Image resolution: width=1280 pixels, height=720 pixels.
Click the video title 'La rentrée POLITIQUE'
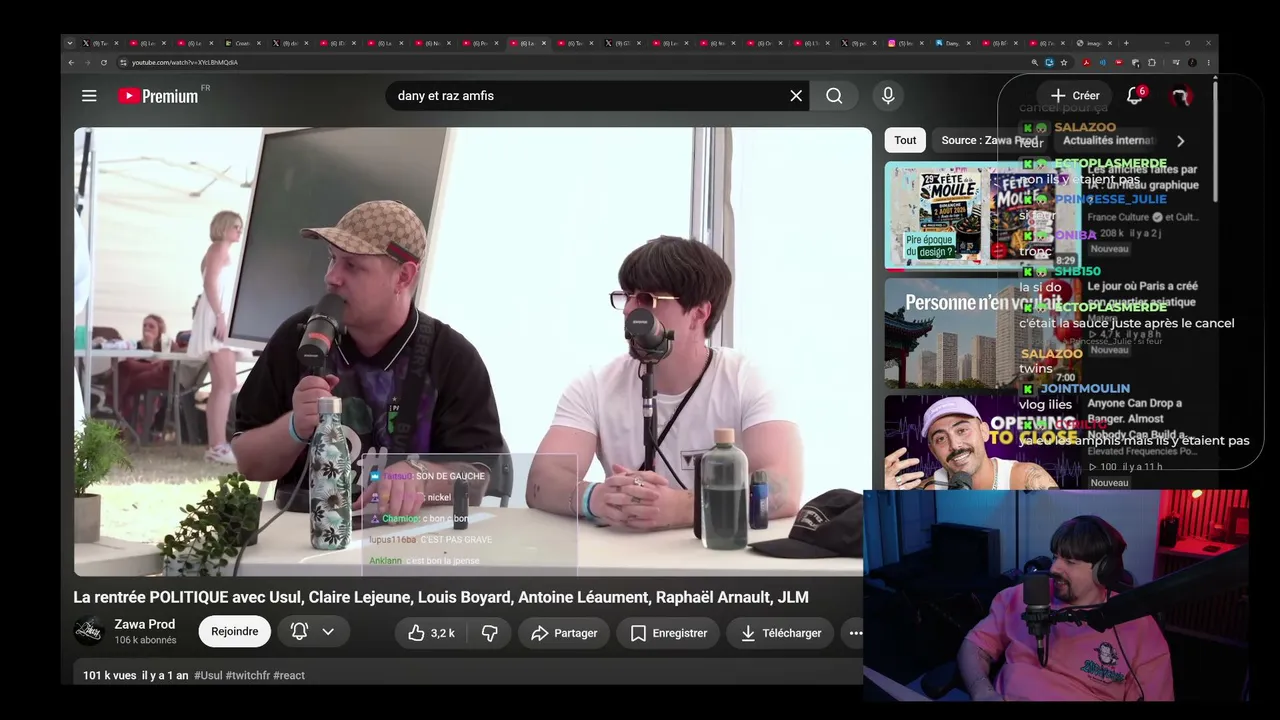point(441,597)
